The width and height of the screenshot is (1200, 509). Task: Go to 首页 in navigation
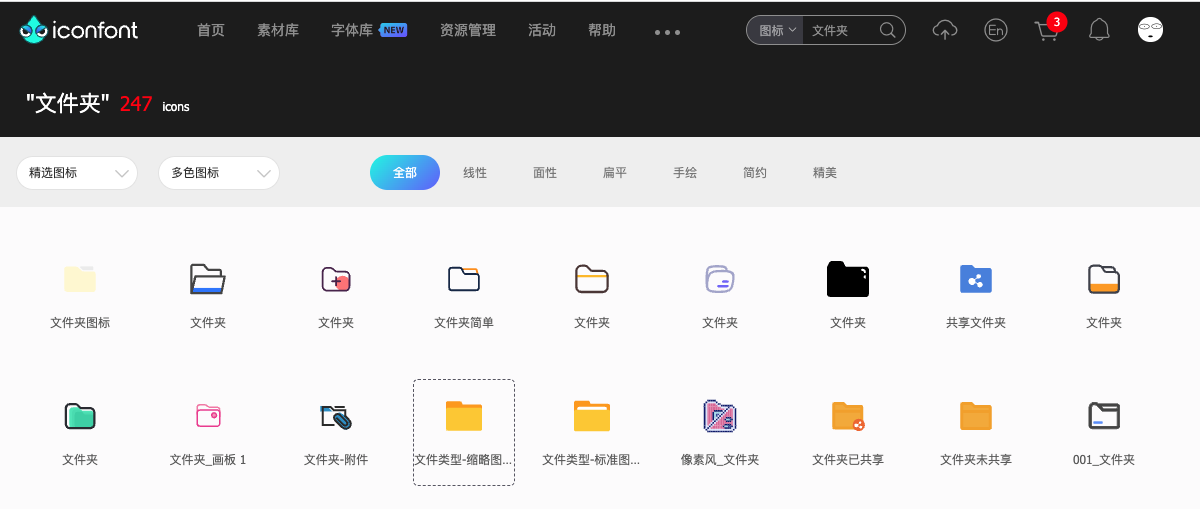pyautogui.click(x=211, y=30)
